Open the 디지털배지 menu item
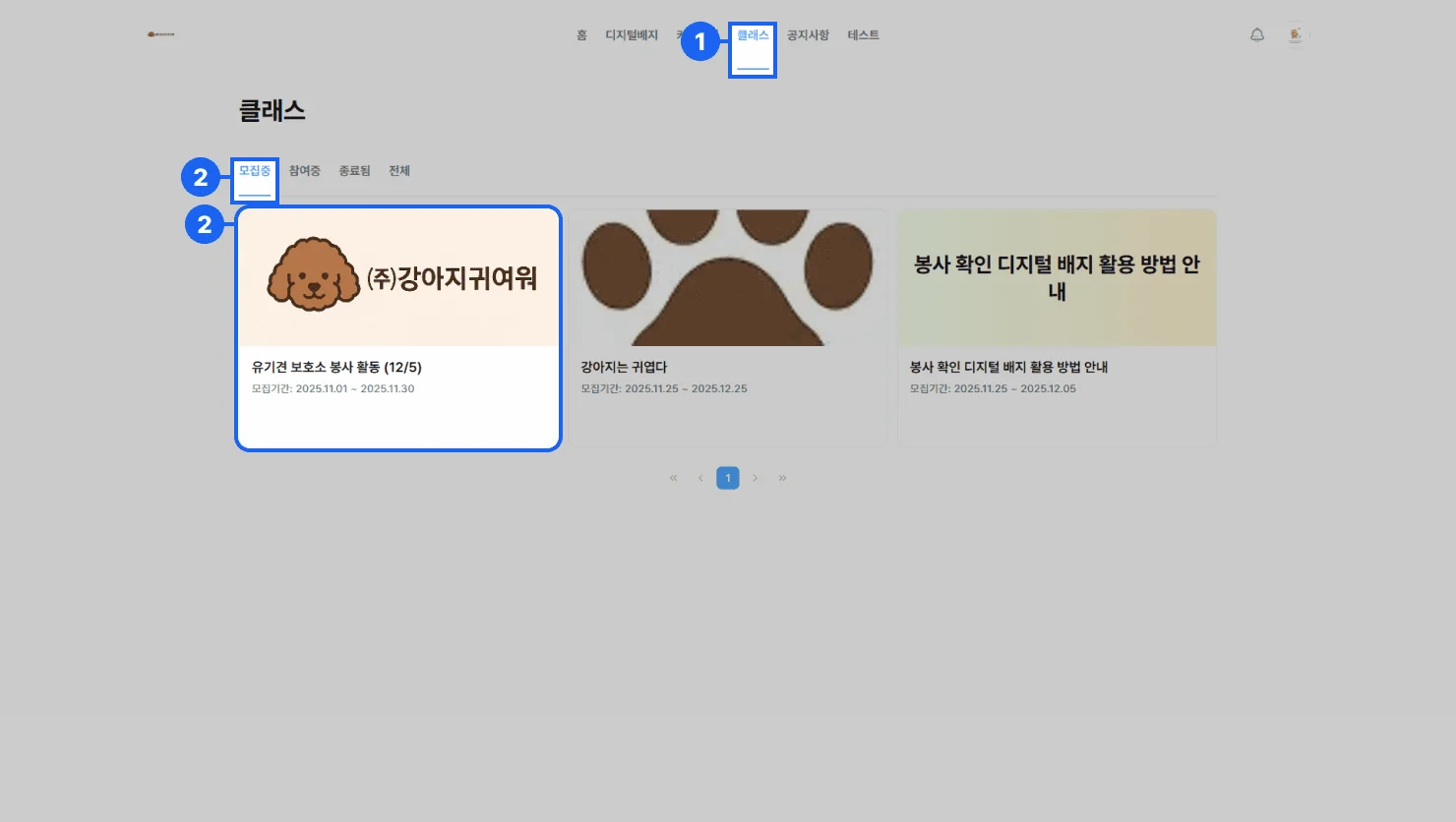 tap(631, 35)
